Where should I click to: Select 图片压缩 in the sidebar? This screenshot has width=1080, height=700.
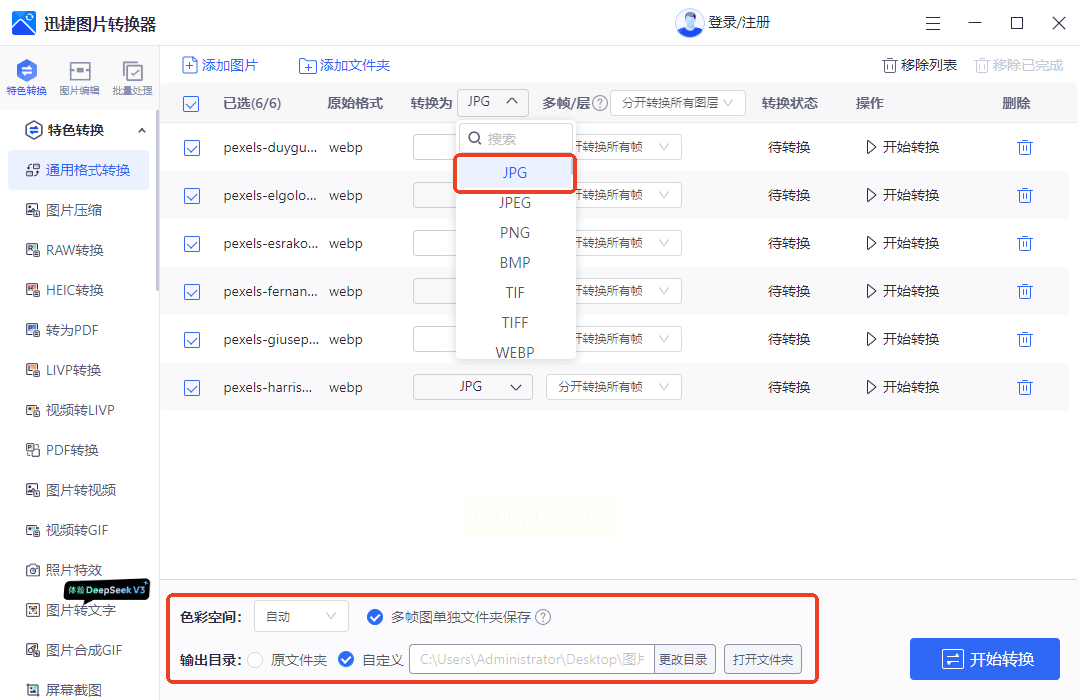click(74, 210)
